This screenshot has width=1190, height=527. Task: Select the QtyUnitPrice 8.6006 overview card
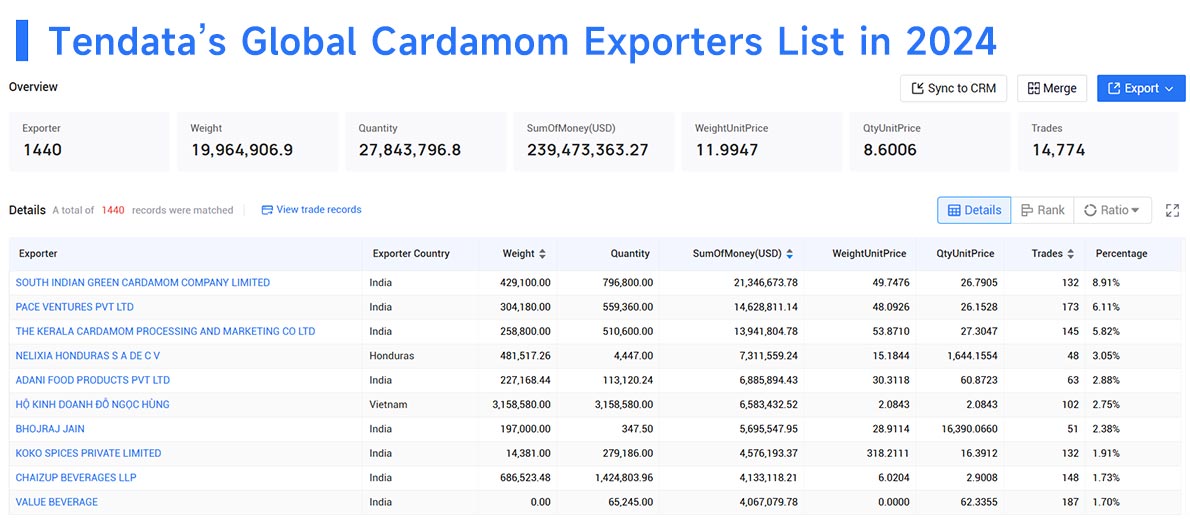coord(930,141)
